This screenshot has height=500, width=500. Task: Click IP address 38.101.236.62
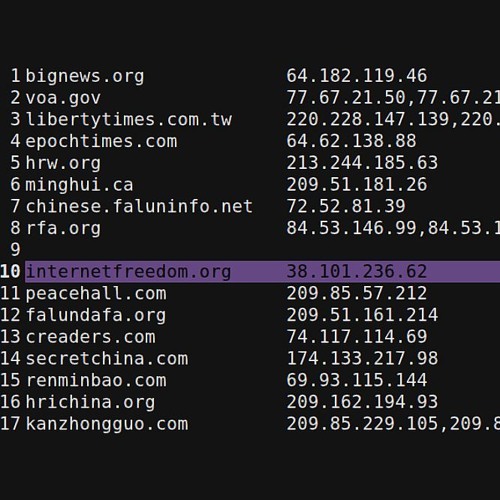[357, 272]
